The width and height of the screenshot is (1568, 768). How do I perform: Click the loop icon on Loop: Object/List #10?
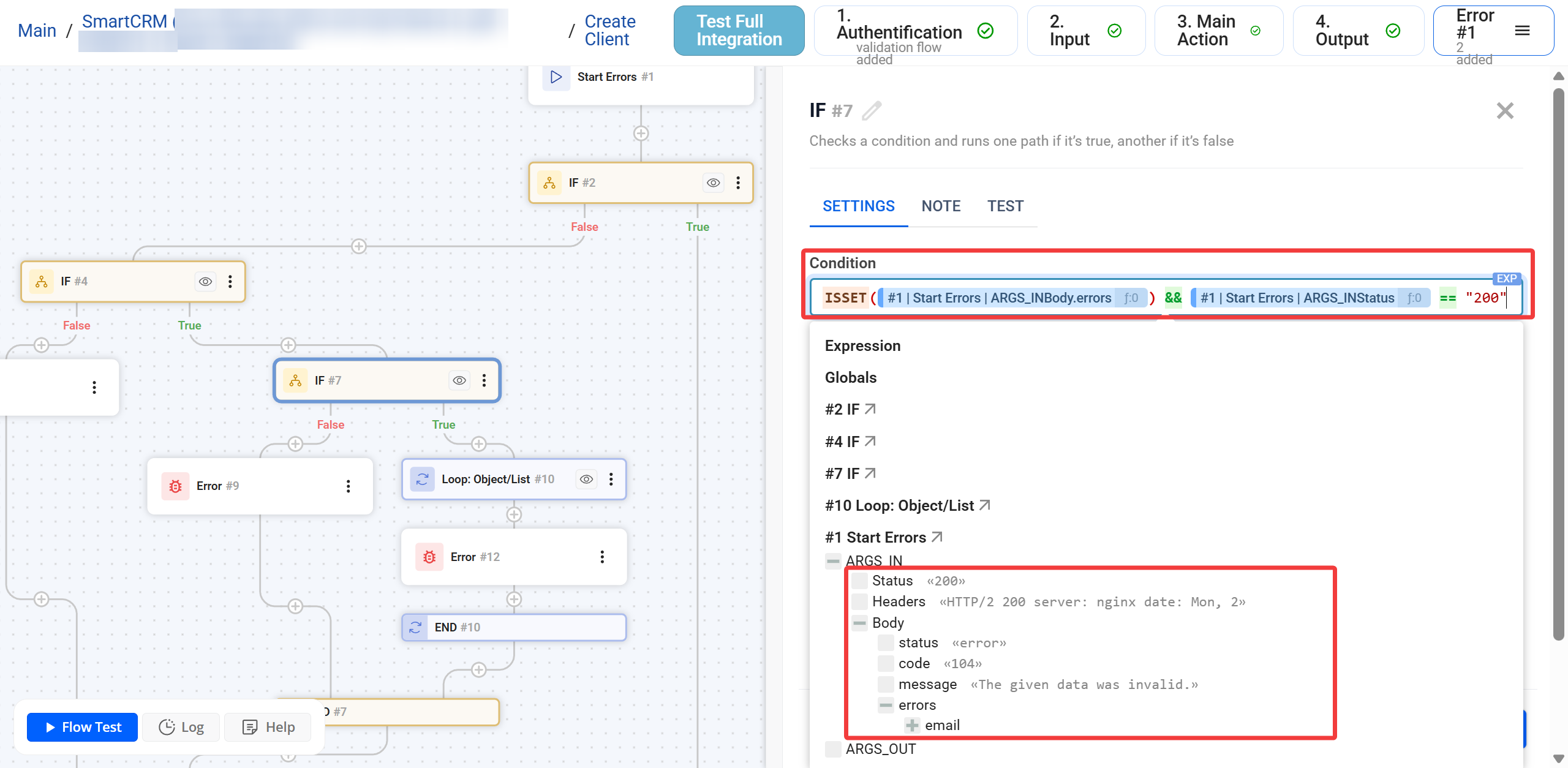pos(422,479)
